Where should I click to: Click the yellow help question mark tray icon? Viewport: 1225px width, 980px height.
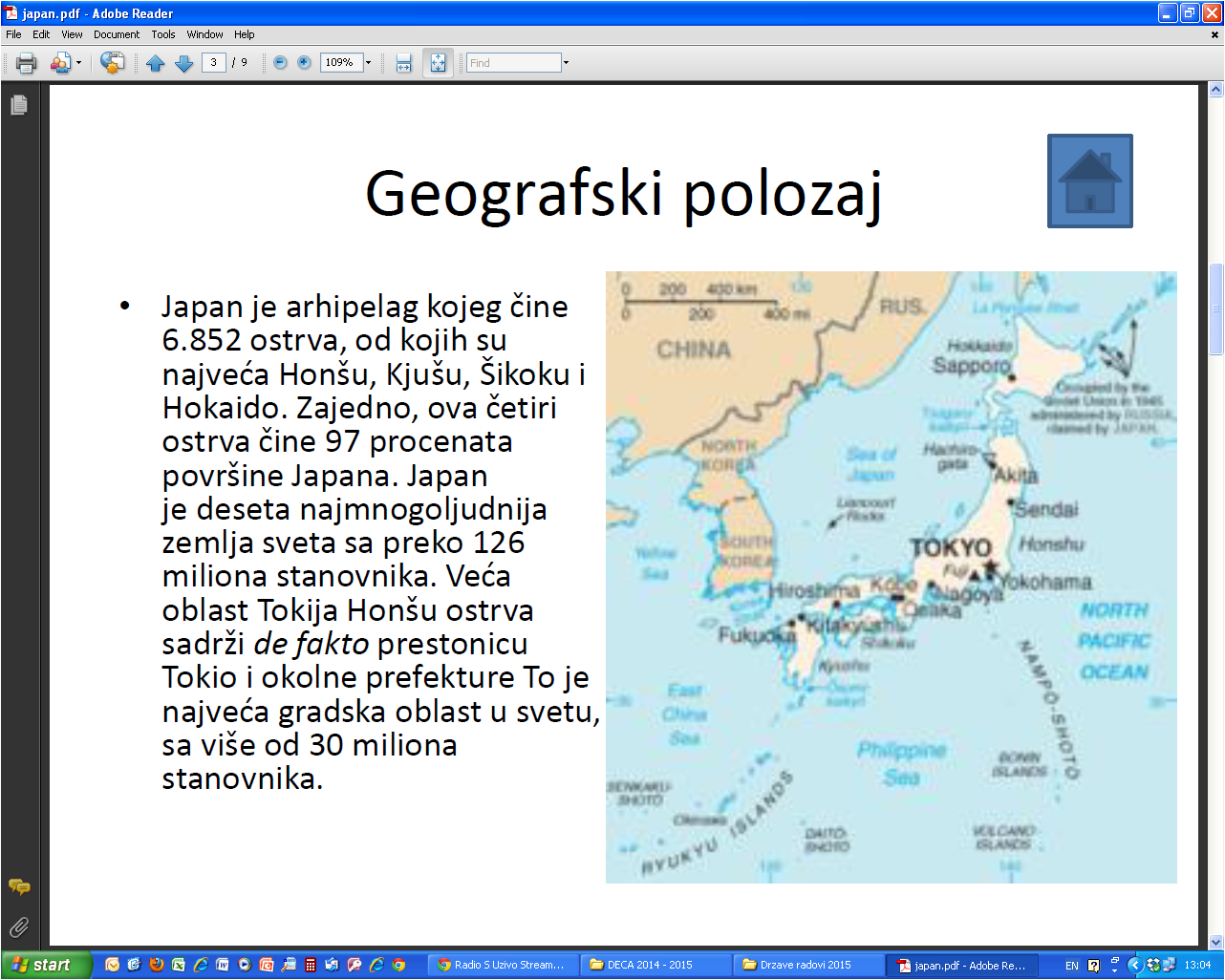[x=1094, y=966]
